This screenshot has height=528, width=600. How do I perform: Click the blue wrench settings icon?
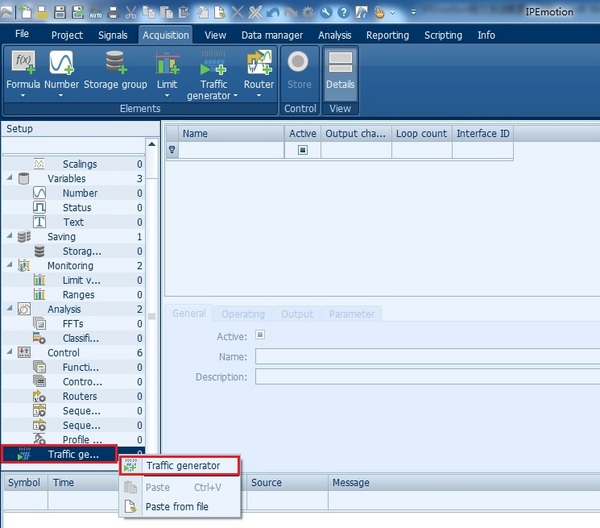pos(326,13)
